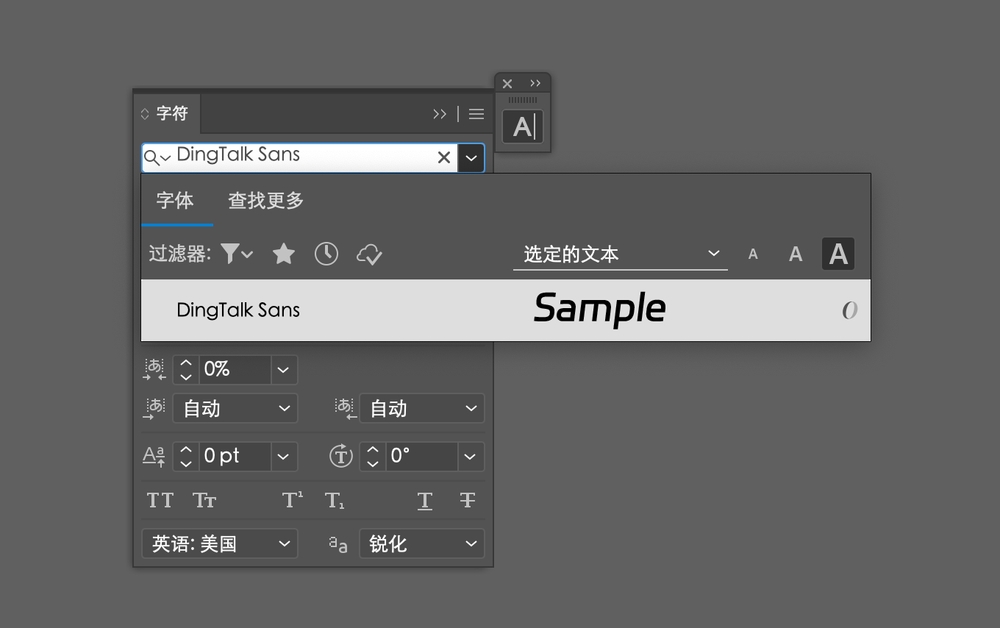Toggle strikethrough text formatting
This screenshot has width=1000, height=628.
click(467, 500)
